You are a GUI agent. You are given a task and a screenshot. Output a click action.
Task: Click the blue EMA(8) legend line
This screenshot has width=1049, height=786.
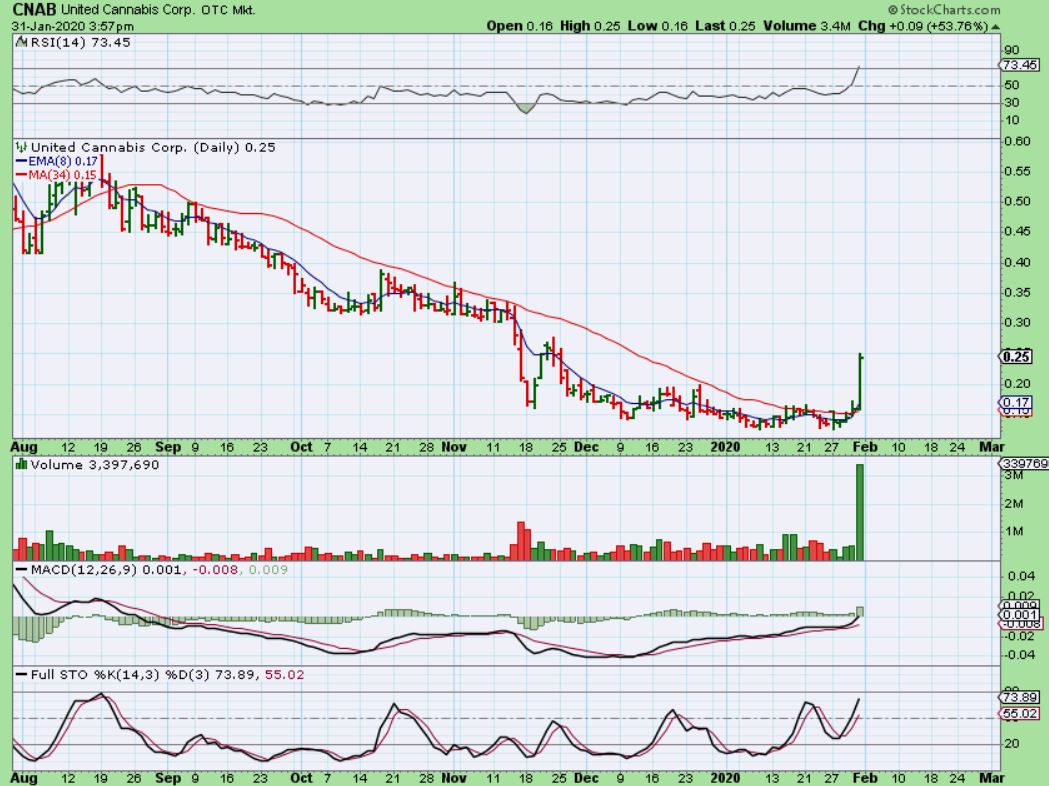click(19, 160)
